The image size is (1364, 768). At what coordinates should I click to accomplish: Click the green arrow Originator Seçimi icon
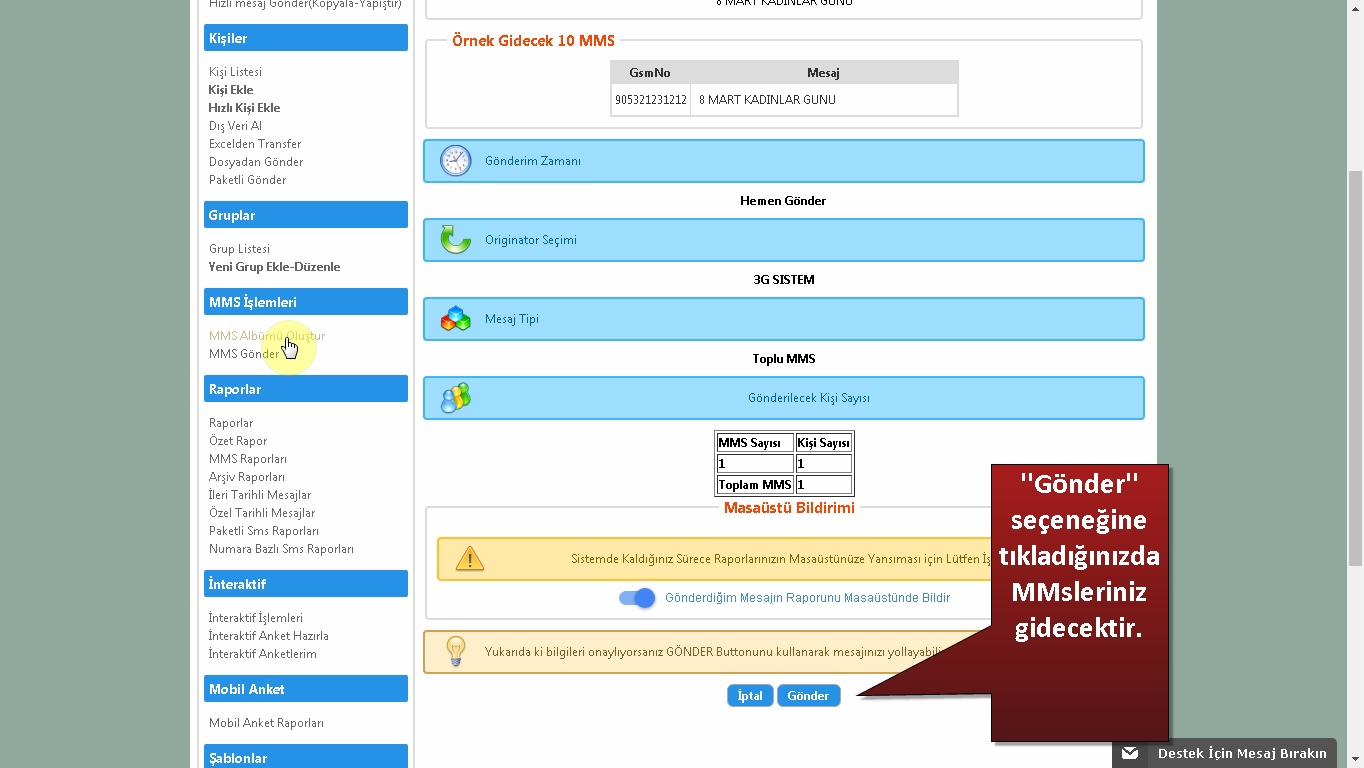pyautogui.click(x=455, y=240)
